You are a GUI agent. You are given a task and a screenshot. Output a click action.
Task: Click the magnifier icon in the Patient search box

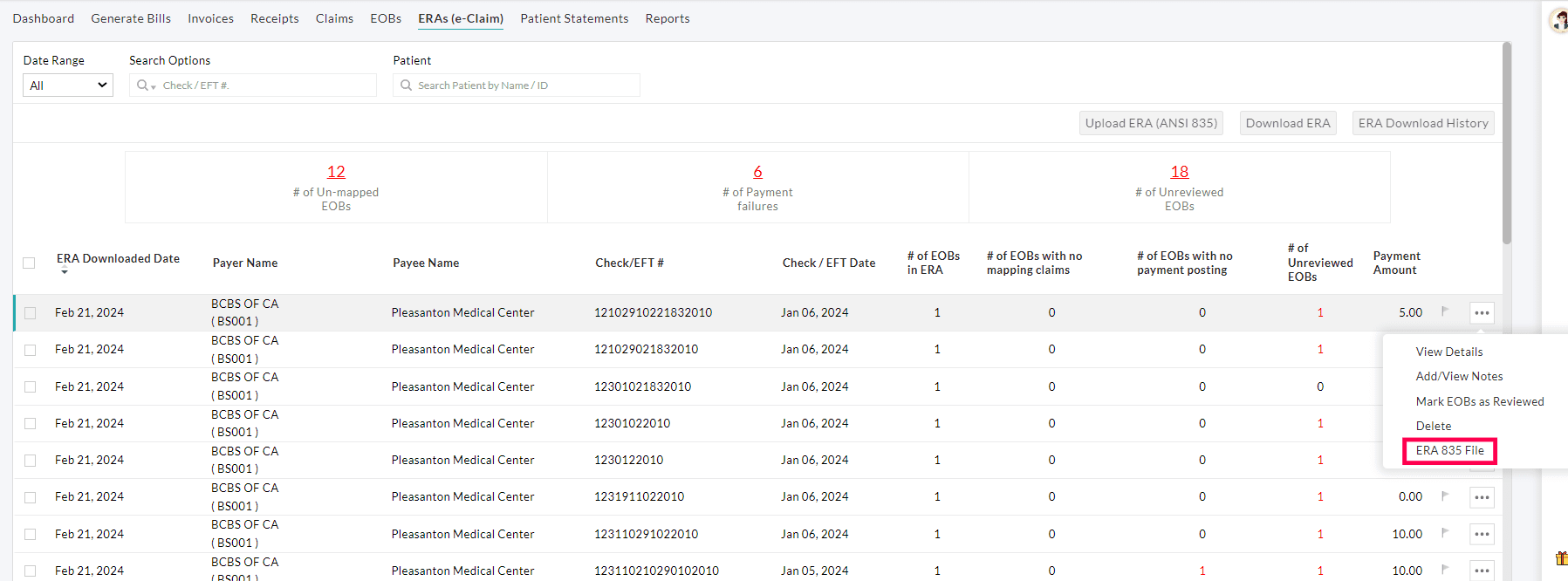(406, 85)
